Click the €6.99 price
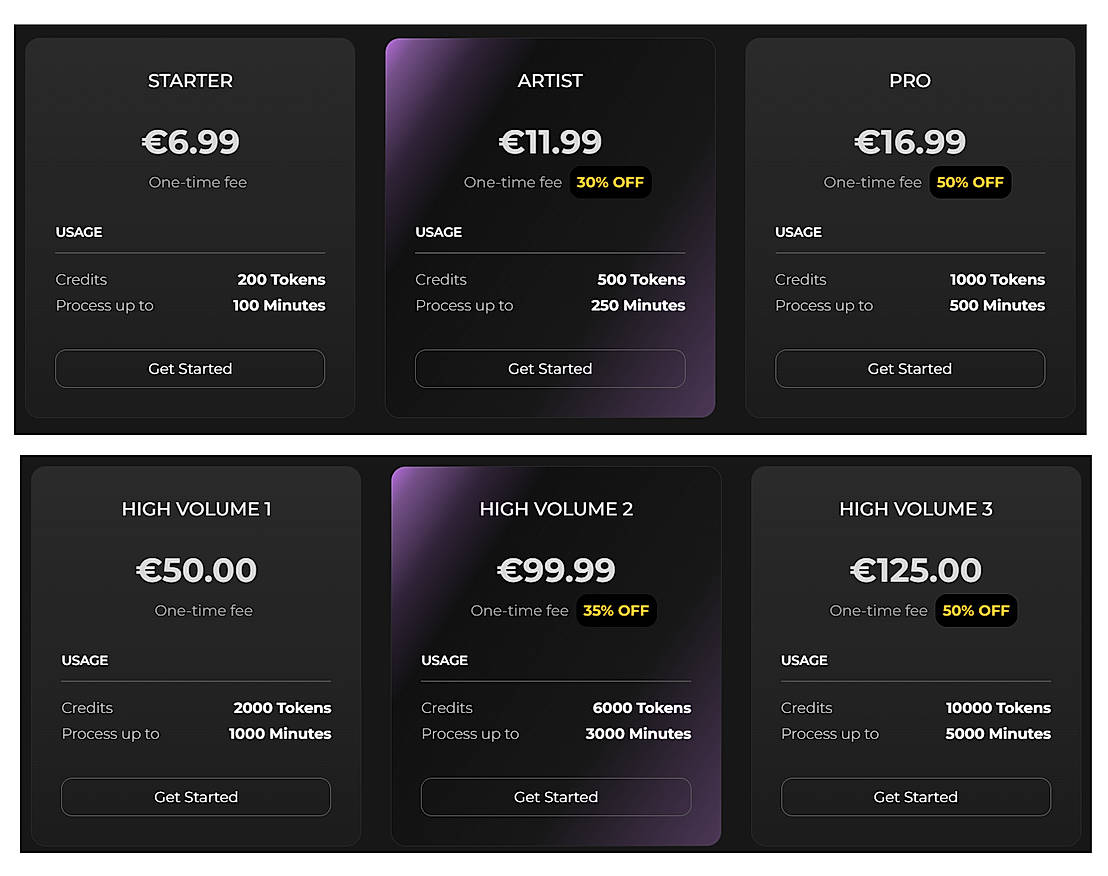This screenshot has width=1108, height=876. [x=190, y=142]
